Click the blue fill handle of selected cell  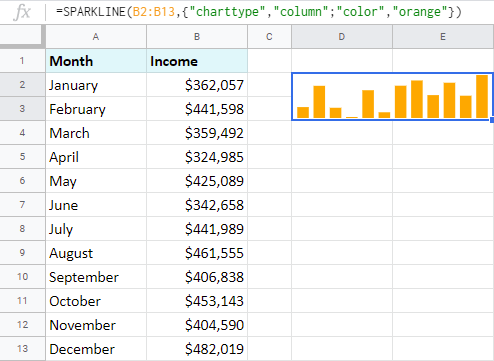coord(492,120)
